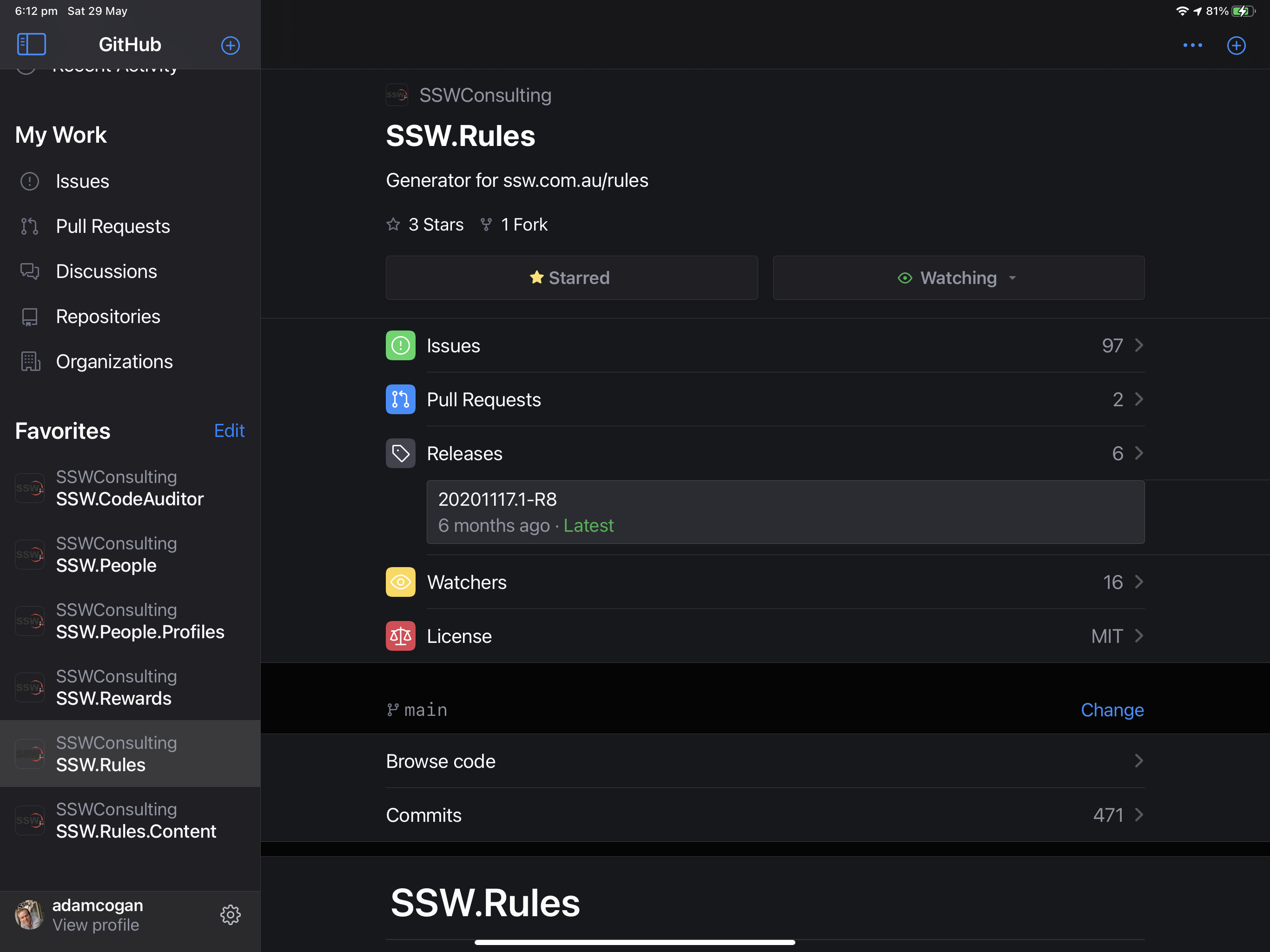The image size is (1270, 952).
Task: Click the adamcogan profile avatar
Action: (29, 915)
